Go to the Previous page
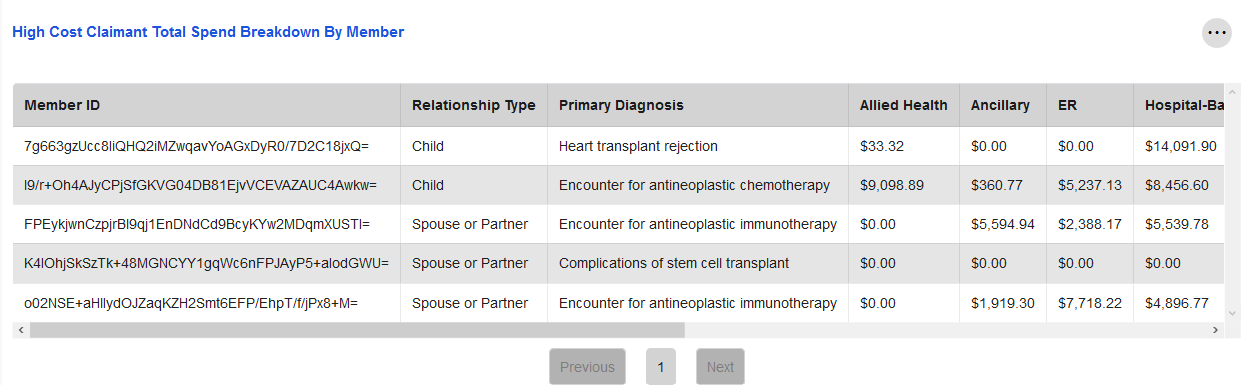Viewport: 1249px width, 385px height. [587, 367]
